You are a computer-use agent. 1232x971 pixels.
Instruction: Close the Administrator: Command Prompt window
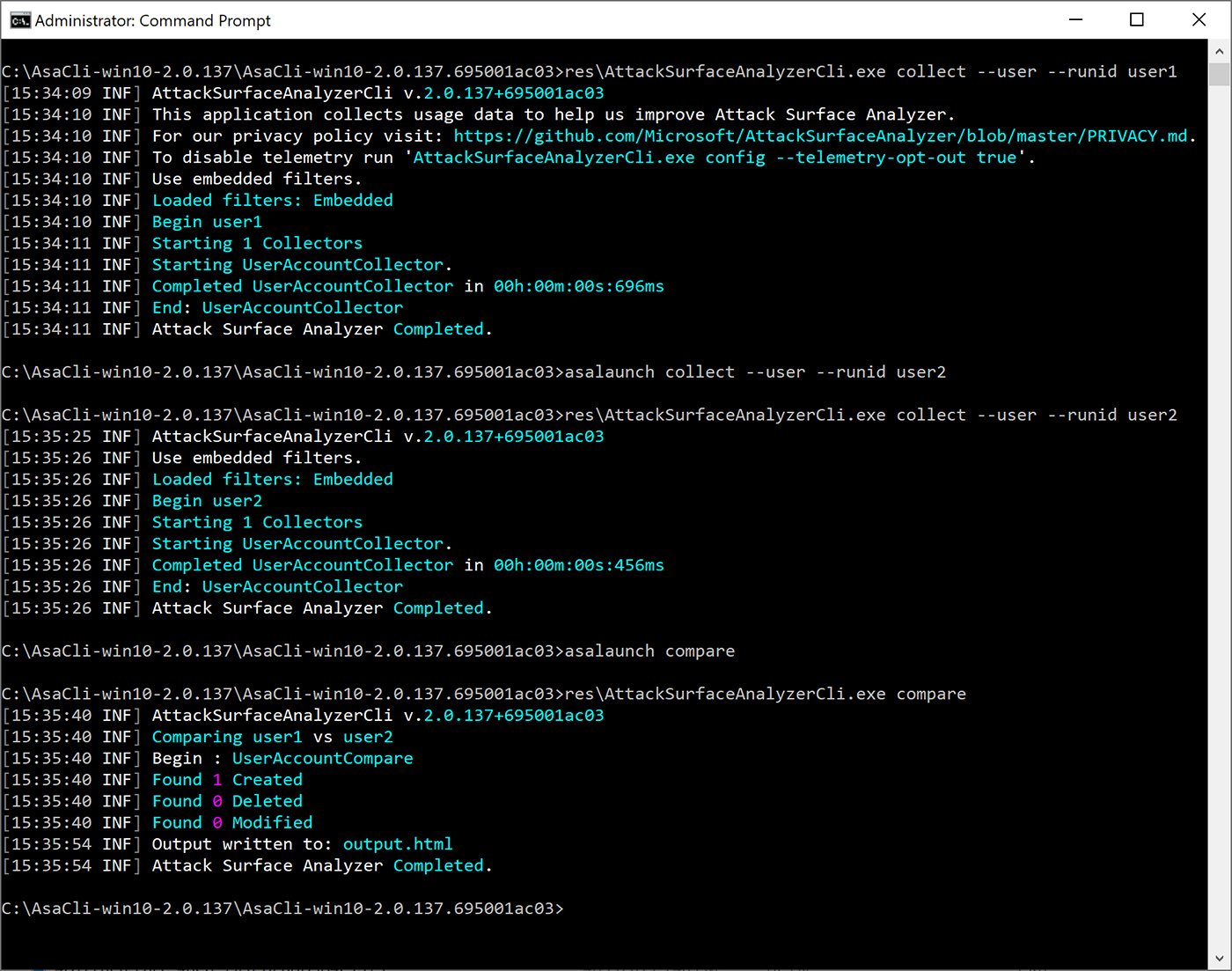pos(1199,20)
